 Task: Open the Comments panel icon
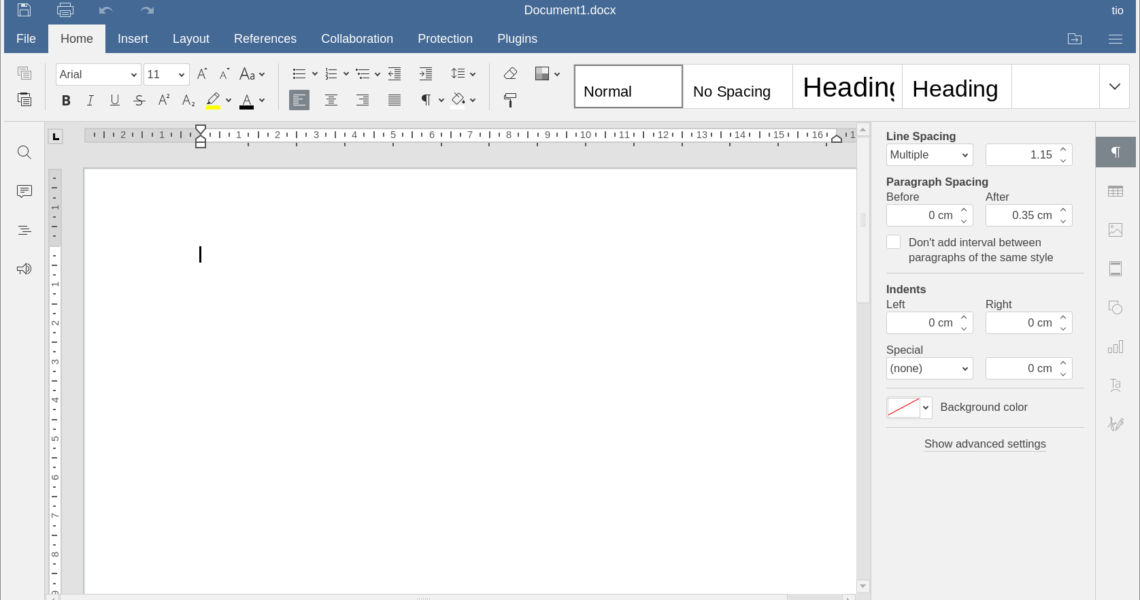click(24, 191)
